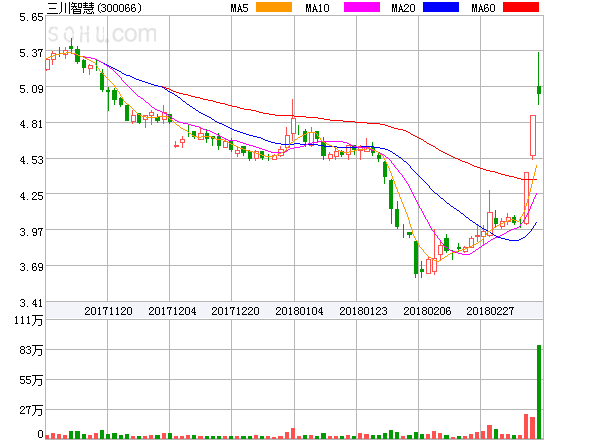Click the 20171220 date label
Viewport: 600px width, 440px height.
(235, 311)
